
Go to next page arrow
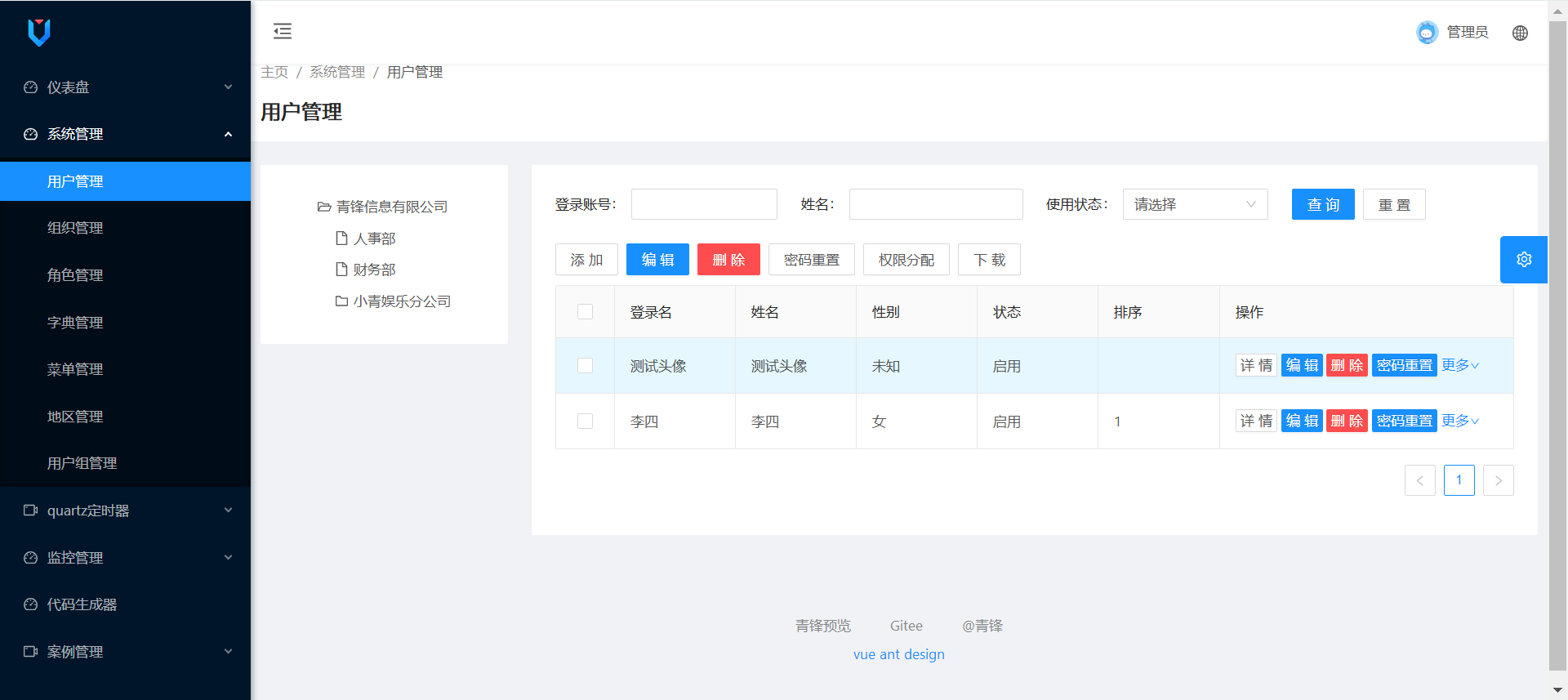pos(1499,480)
